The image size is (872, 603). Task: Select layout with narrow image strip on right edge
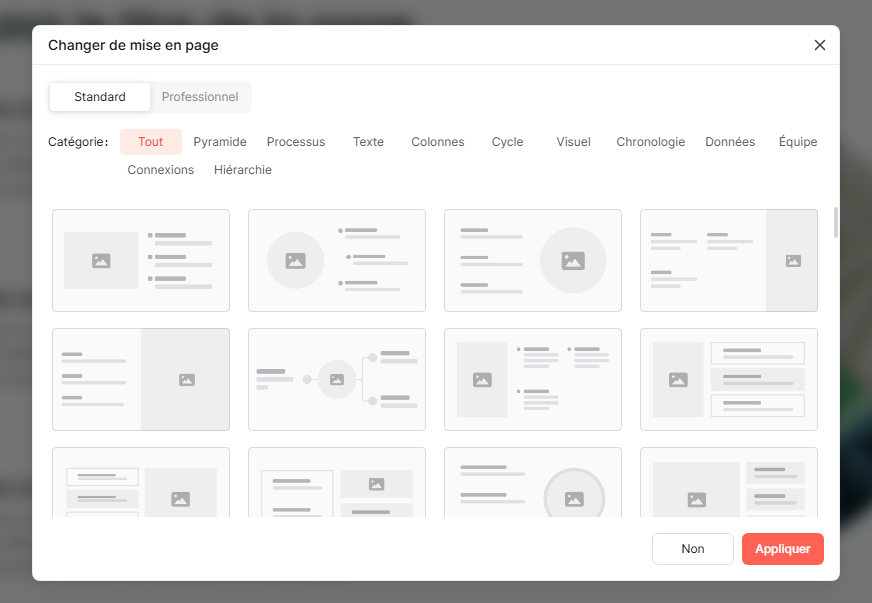tap(729, 260)
